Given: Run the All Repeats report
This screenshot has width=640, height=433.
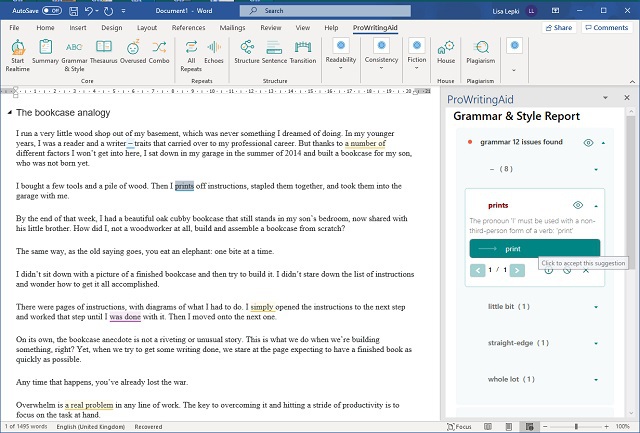Looking at the screenshot, I should [x=191, y=56].
